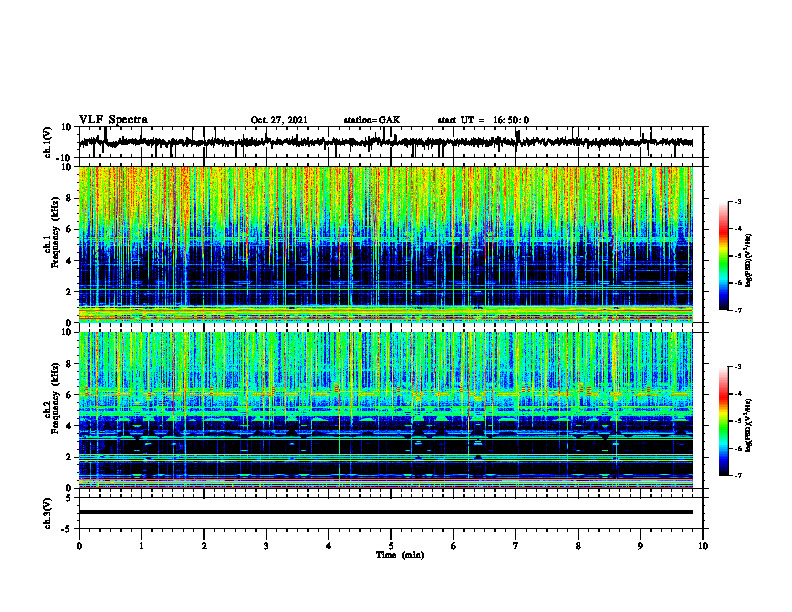Click time axis tick label '7'
Screen dimensions: 792x612
(x=516, y=546)
